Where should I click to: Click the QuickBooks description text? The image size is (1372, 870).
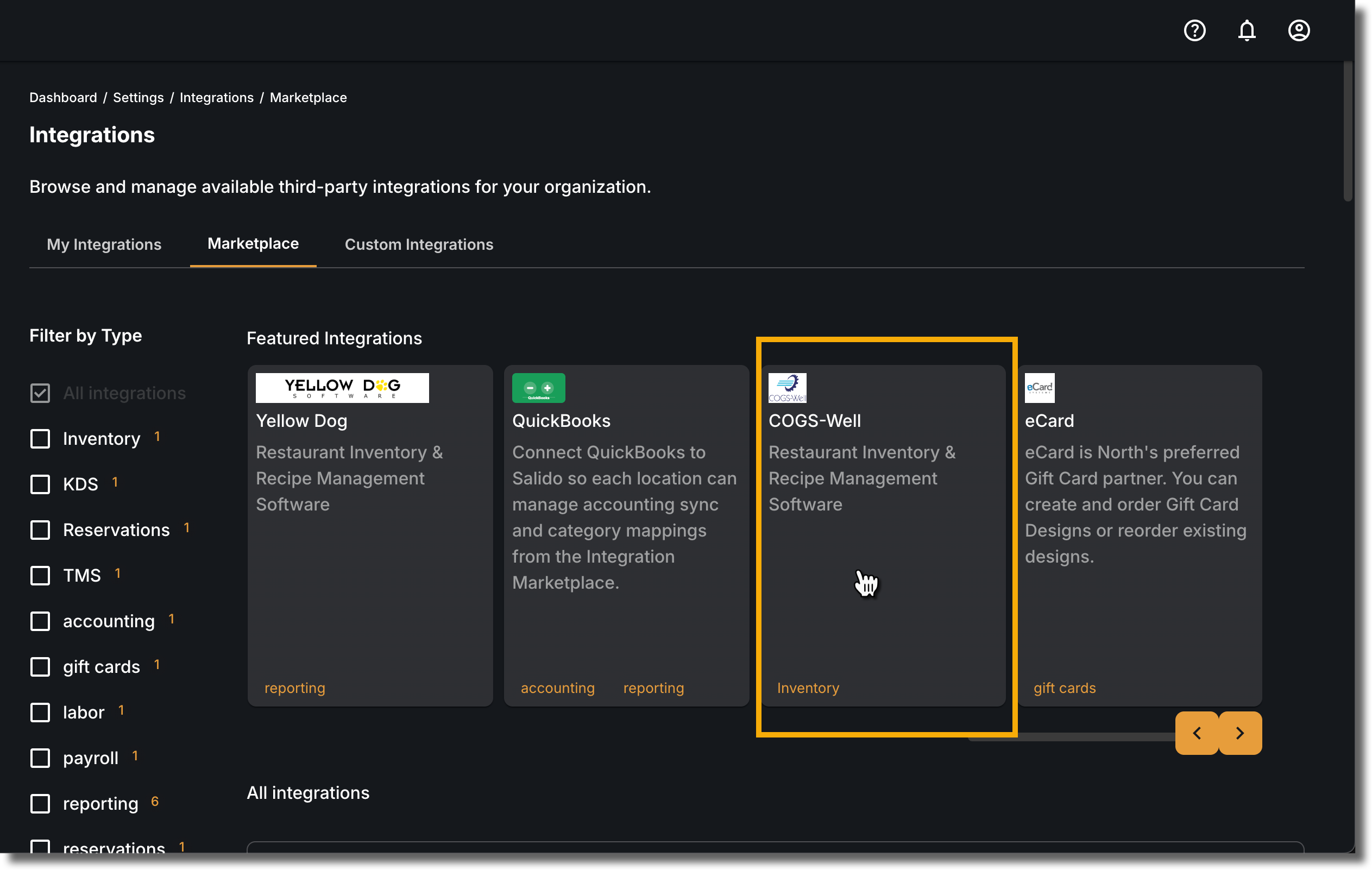pyautogui.click(x=625, y=518)
